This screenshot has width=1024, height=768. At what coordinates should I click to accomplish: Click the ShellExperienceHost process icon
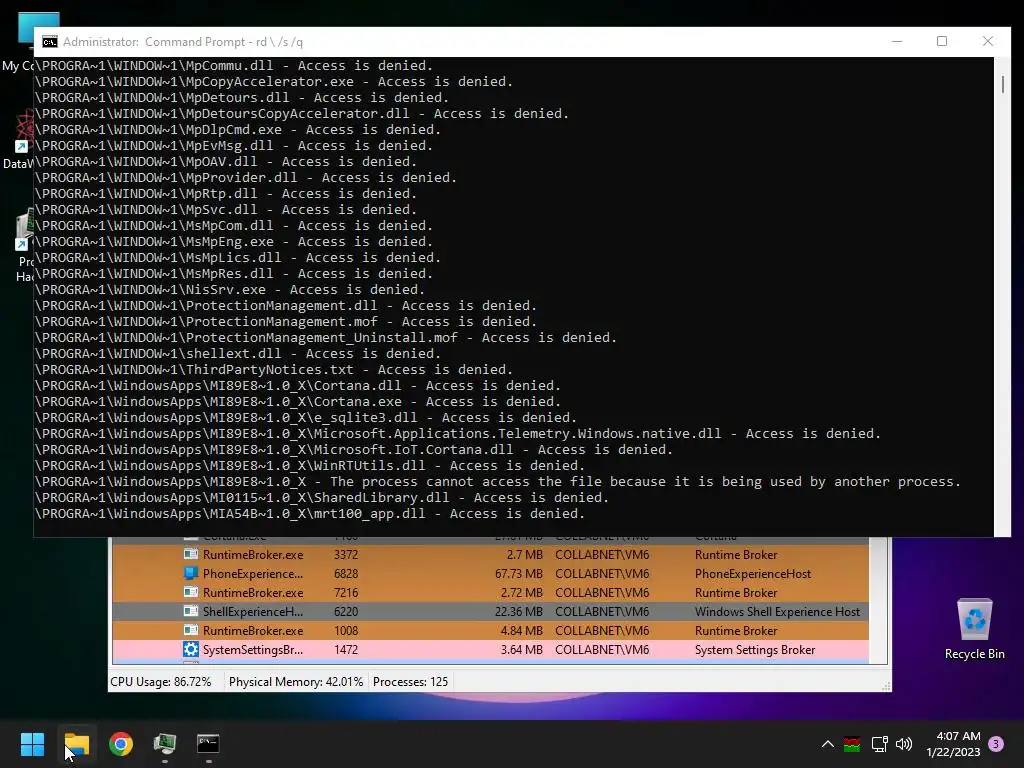pyautogui.click(x=191, y=611)
